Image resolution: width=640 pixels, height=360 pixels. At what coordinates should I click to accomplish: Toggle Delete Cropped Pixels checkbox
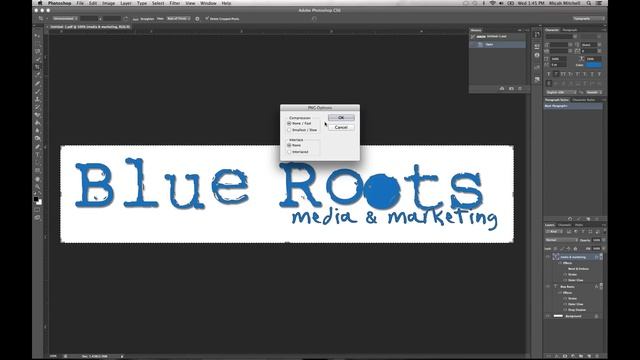[207, 19]
